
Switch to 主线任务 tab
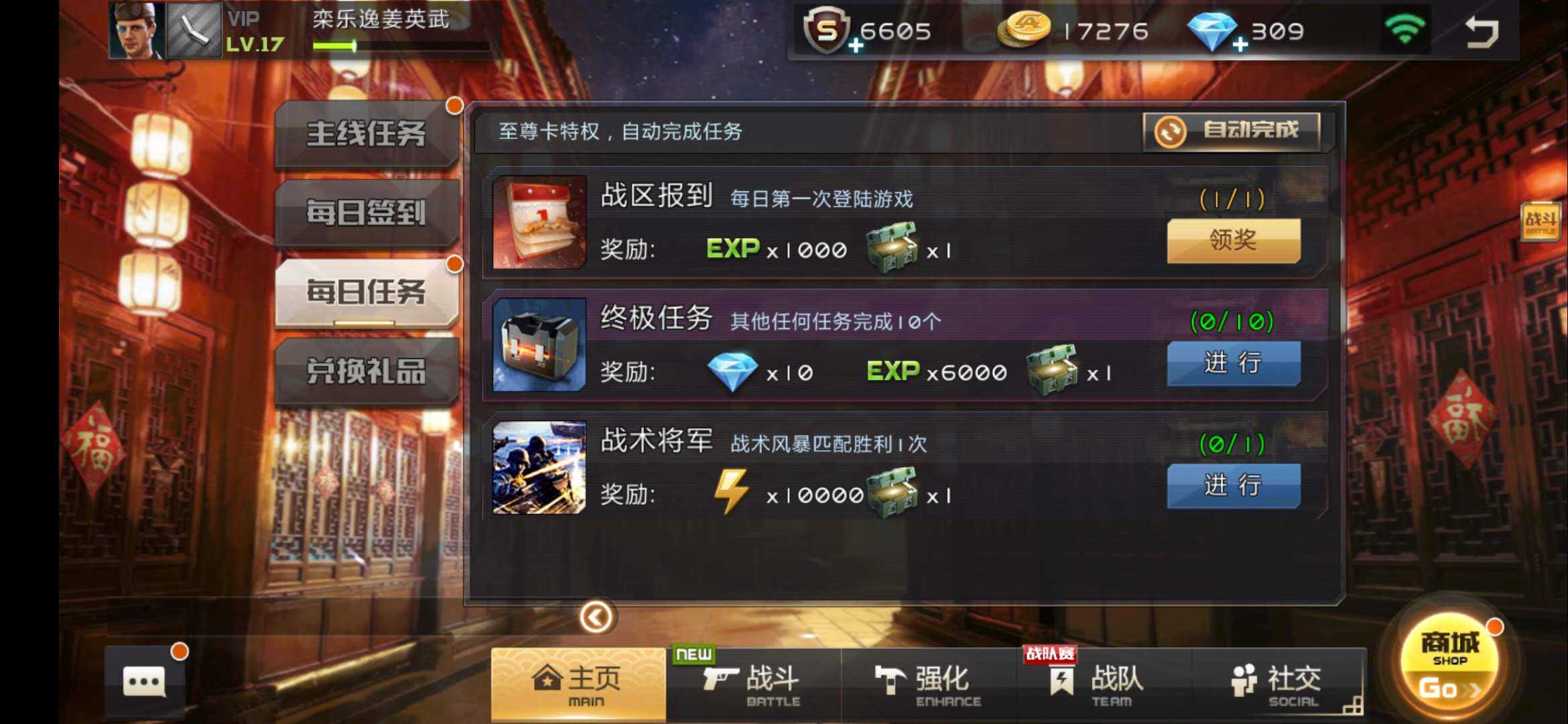pyautogui.click(x=366, y=133)
